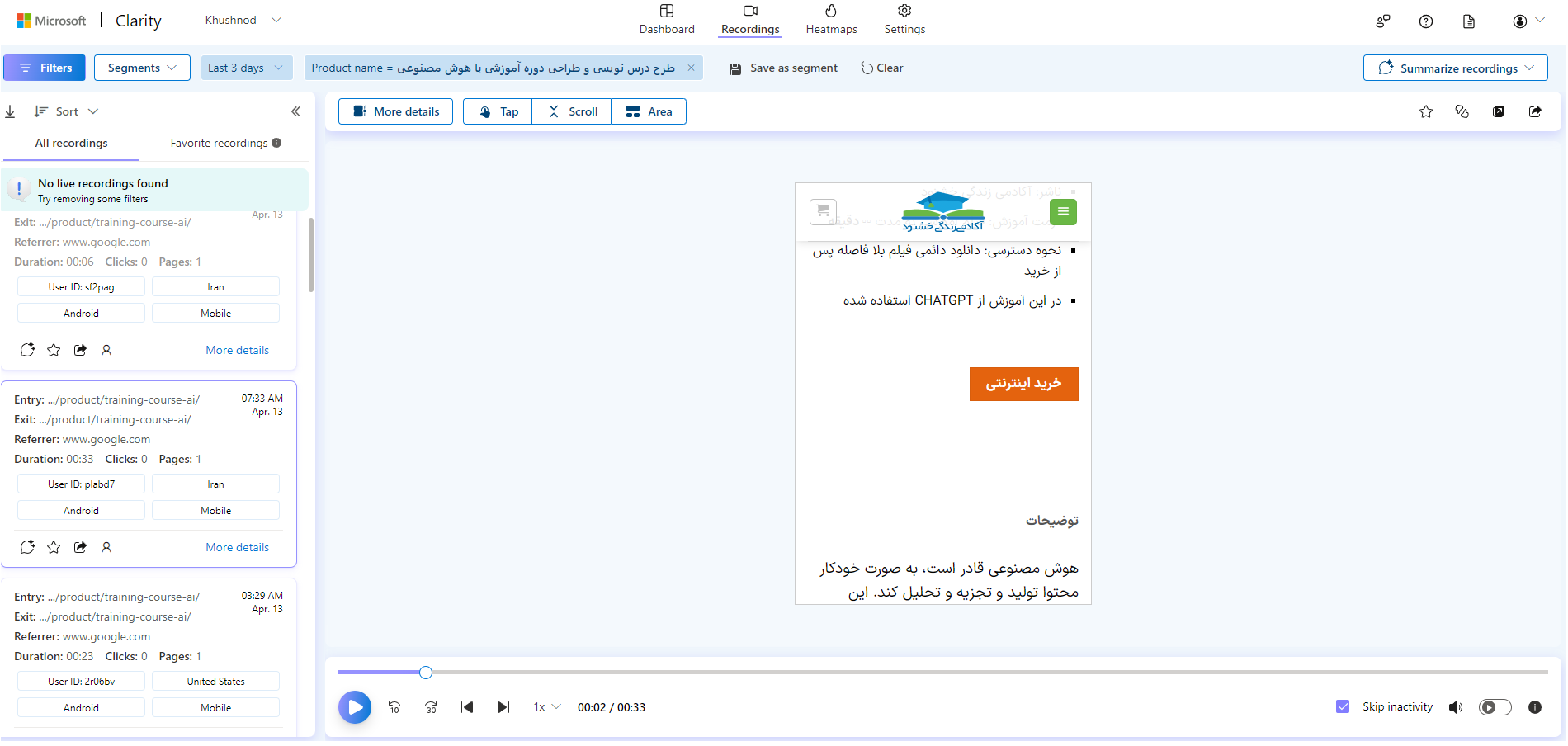Viewport: 1568px width, 746px height.
Task: Toggle the auto-play switch in player bar
Action: (1495, 707)
